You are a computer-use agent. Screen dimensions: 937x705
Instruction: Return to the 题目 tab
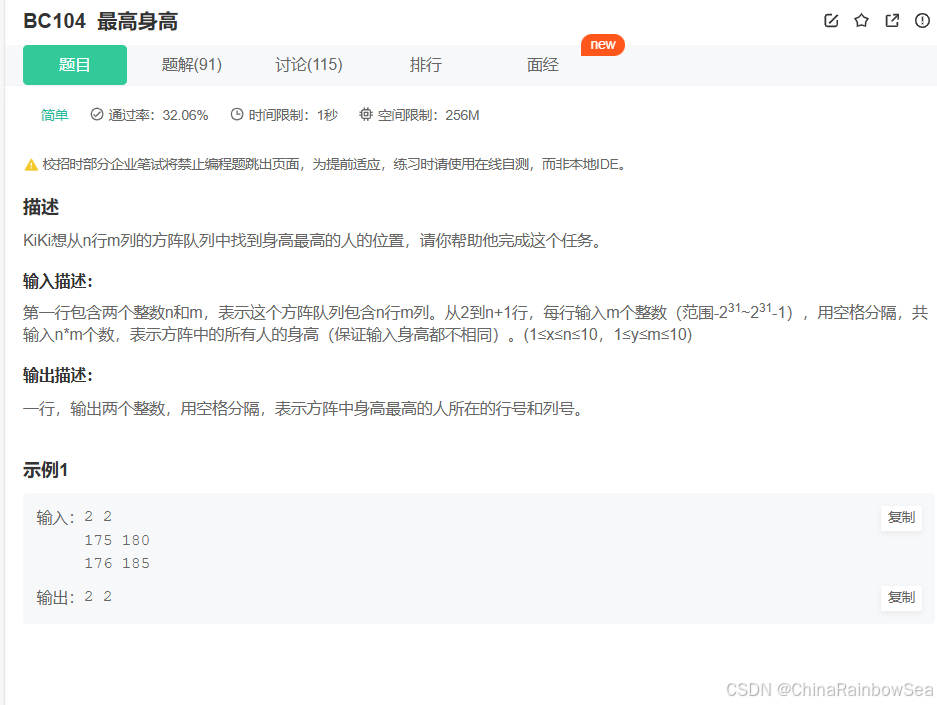pos(74,64)
